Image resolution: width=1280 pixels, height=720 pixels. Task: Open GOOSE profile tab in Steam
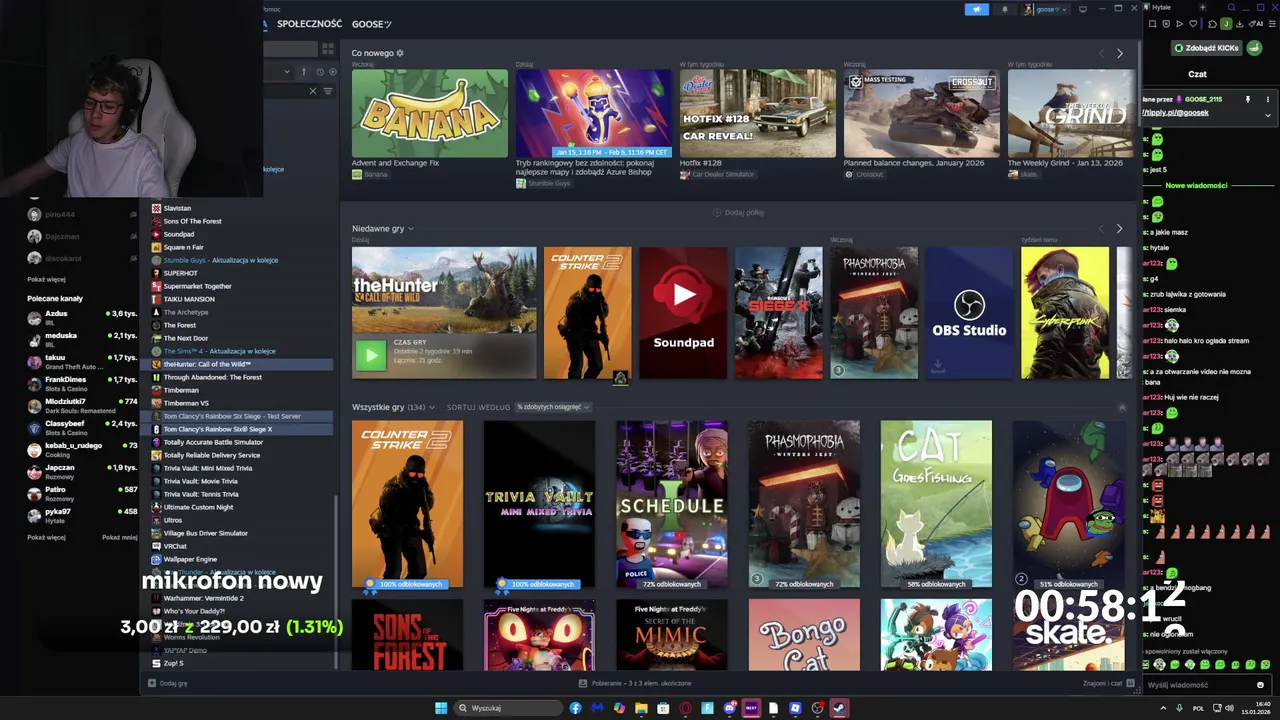click(x=371, y=24)
